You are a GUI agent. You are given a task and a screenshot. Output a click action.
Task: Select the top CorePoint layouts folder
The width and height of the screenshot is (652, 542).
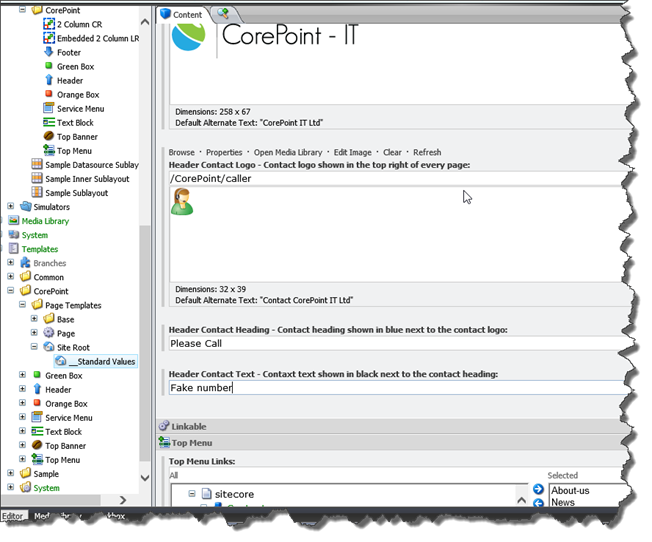[62, 10]
